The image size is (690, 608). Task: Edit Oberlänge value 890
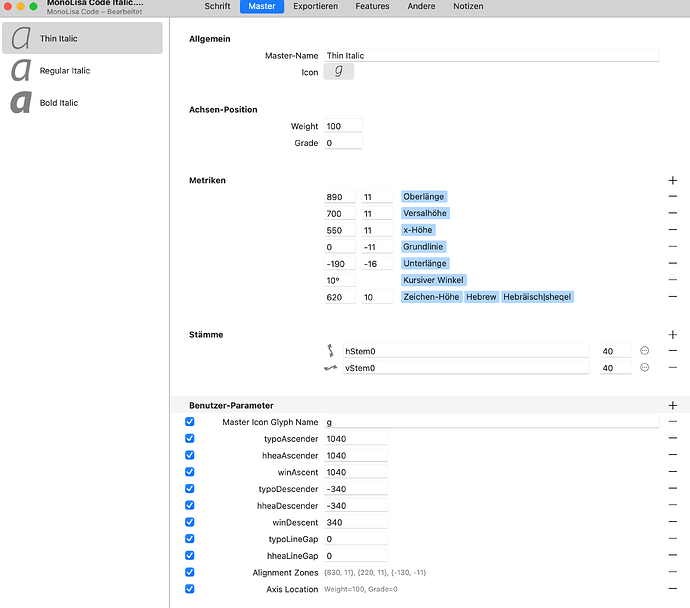(340, 197)
